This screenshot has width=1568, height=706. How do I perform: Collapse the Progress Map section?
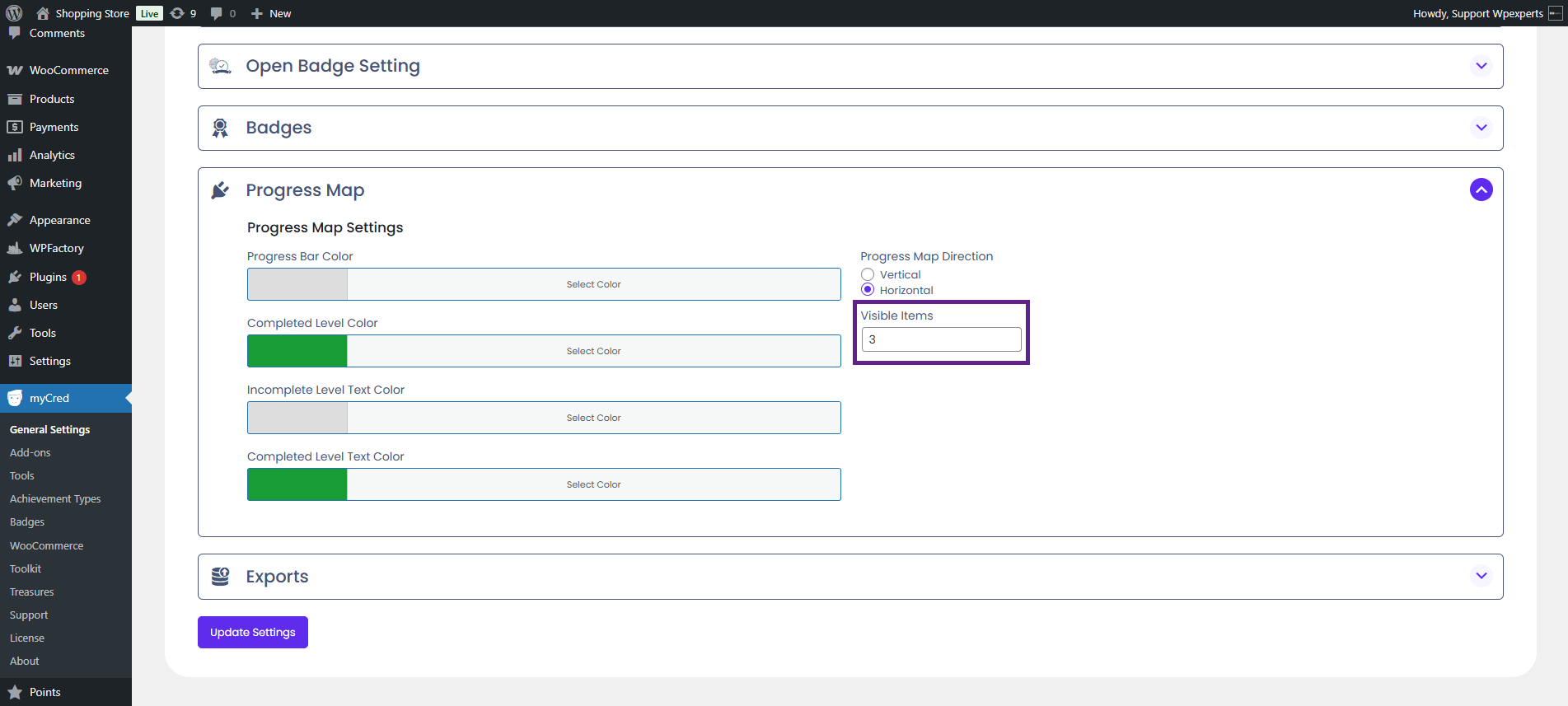tap(1481, 190)
